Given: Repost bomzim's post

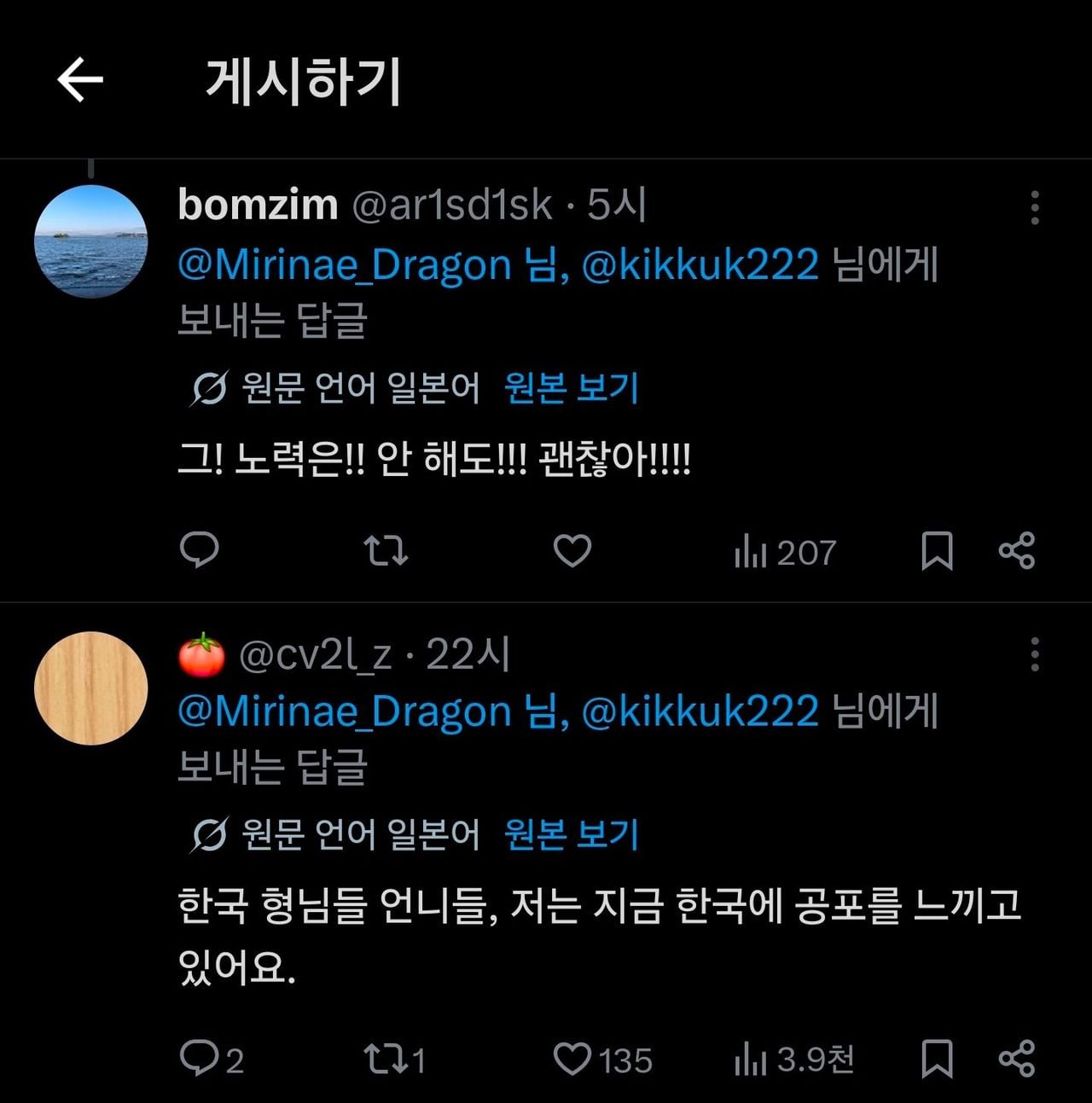Looking at the screenshot, I should point(386,551).
